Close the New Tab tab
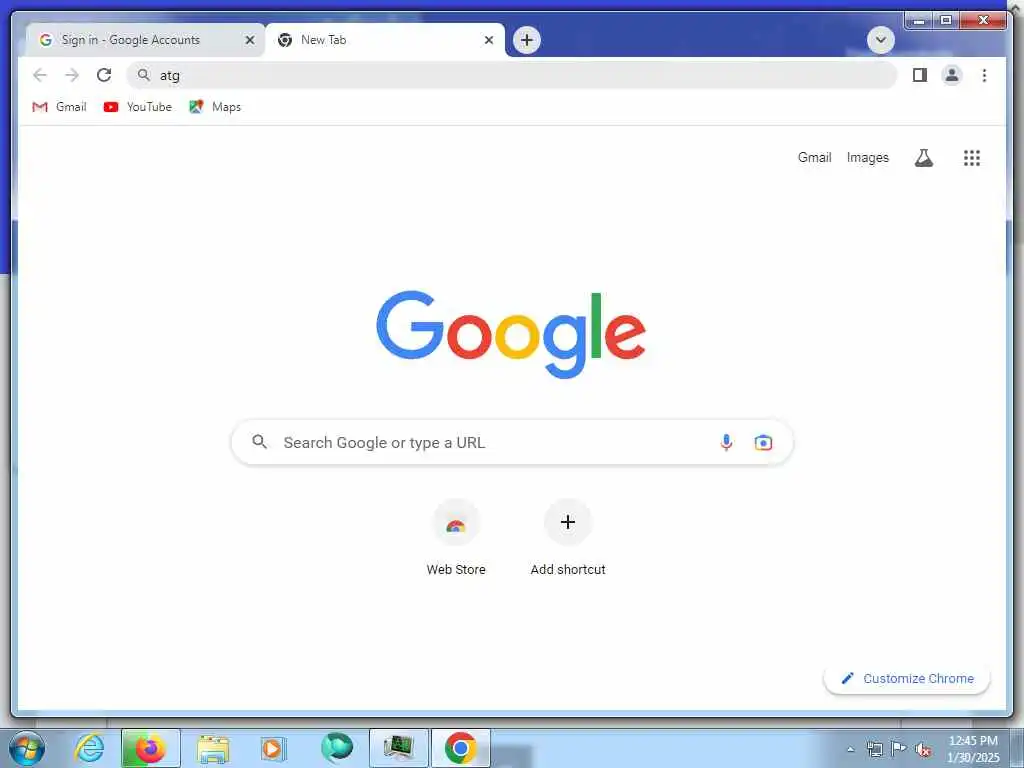 coord(488,40)
